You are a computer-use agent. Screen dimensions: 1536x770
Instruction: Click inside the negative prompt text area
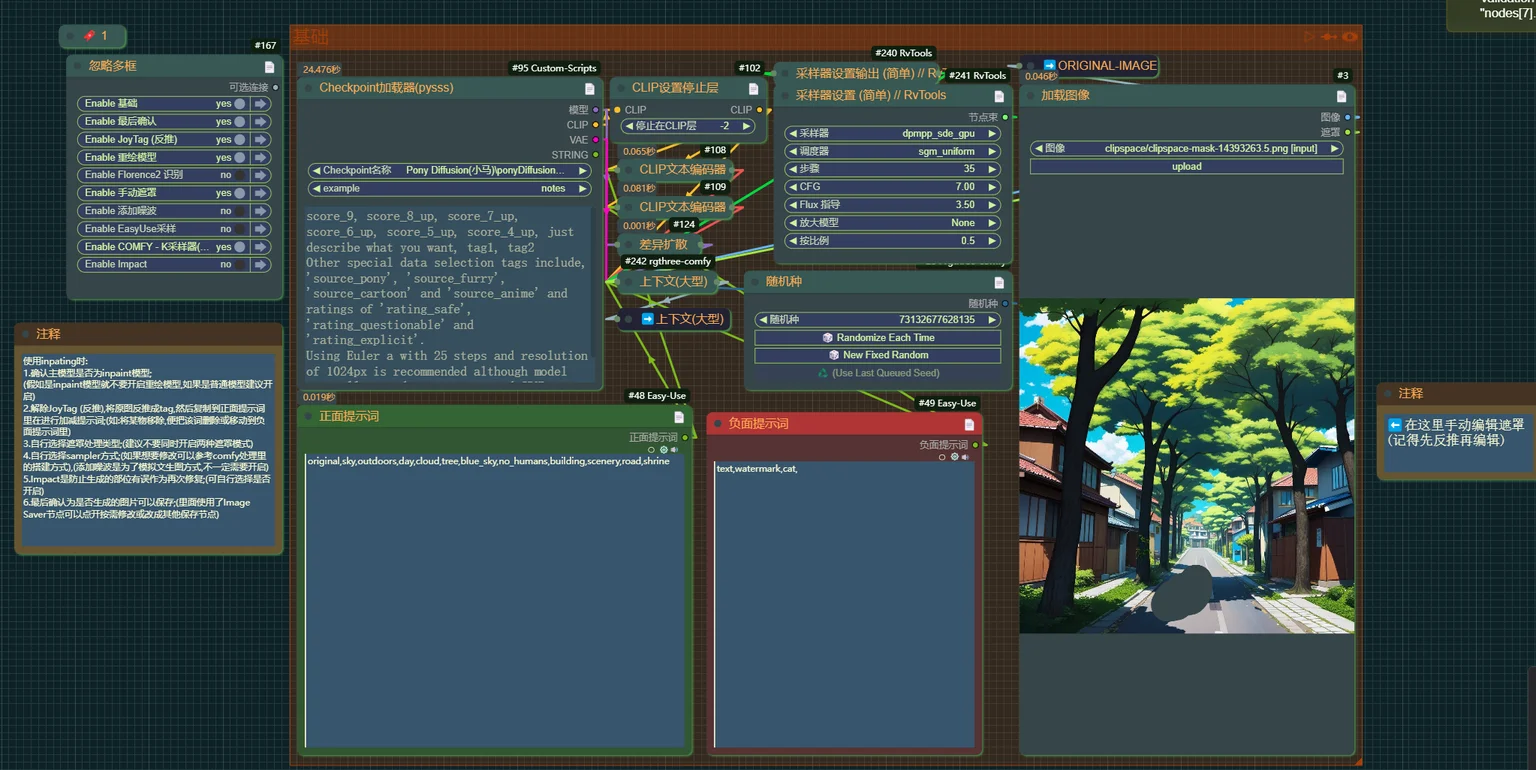coord(844,604)
